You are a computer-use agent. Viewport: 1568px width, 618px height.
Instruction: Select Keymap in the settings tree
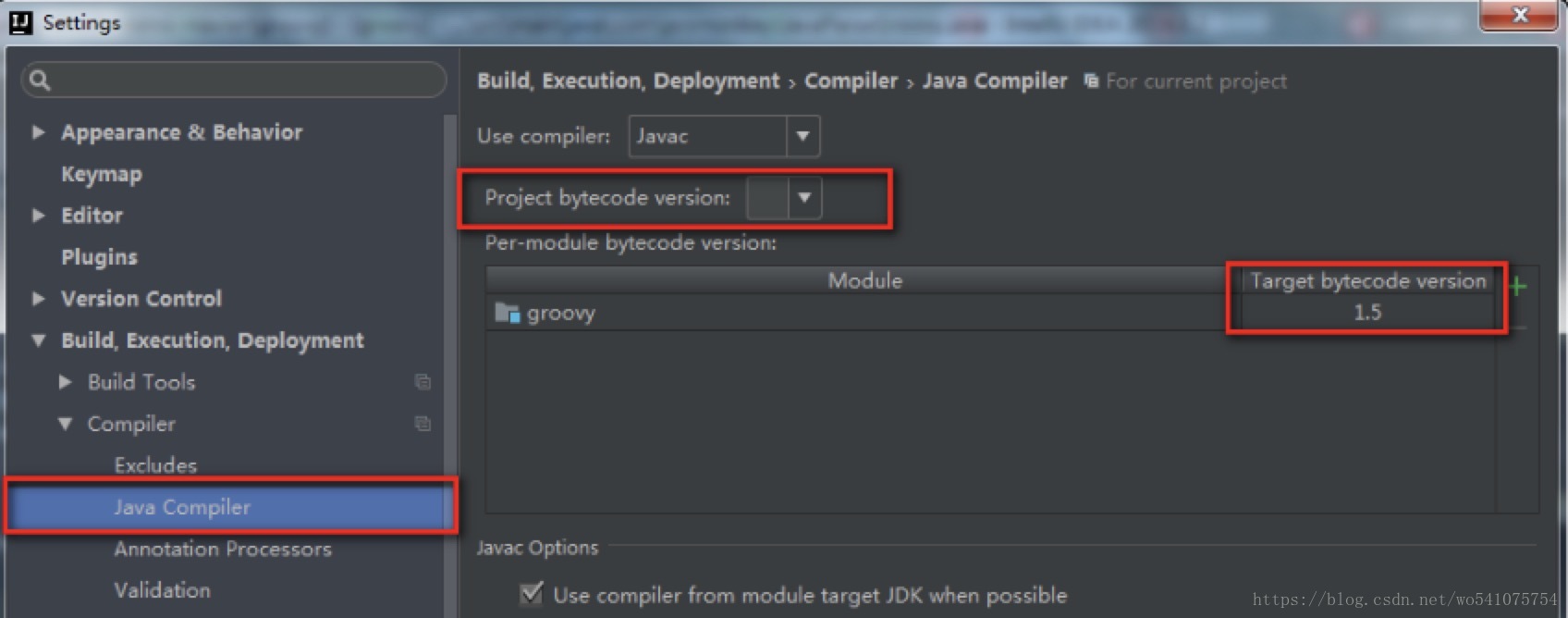coord(101,173)
